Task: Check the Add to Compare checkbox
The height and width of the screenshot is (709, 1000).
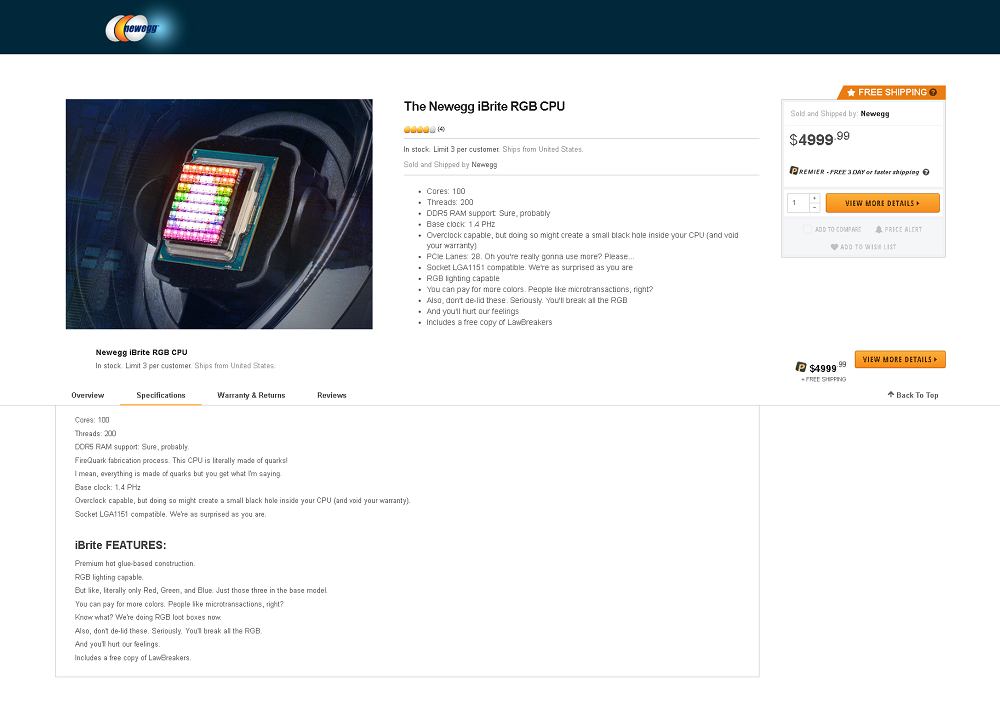Action: click(807, 230)
